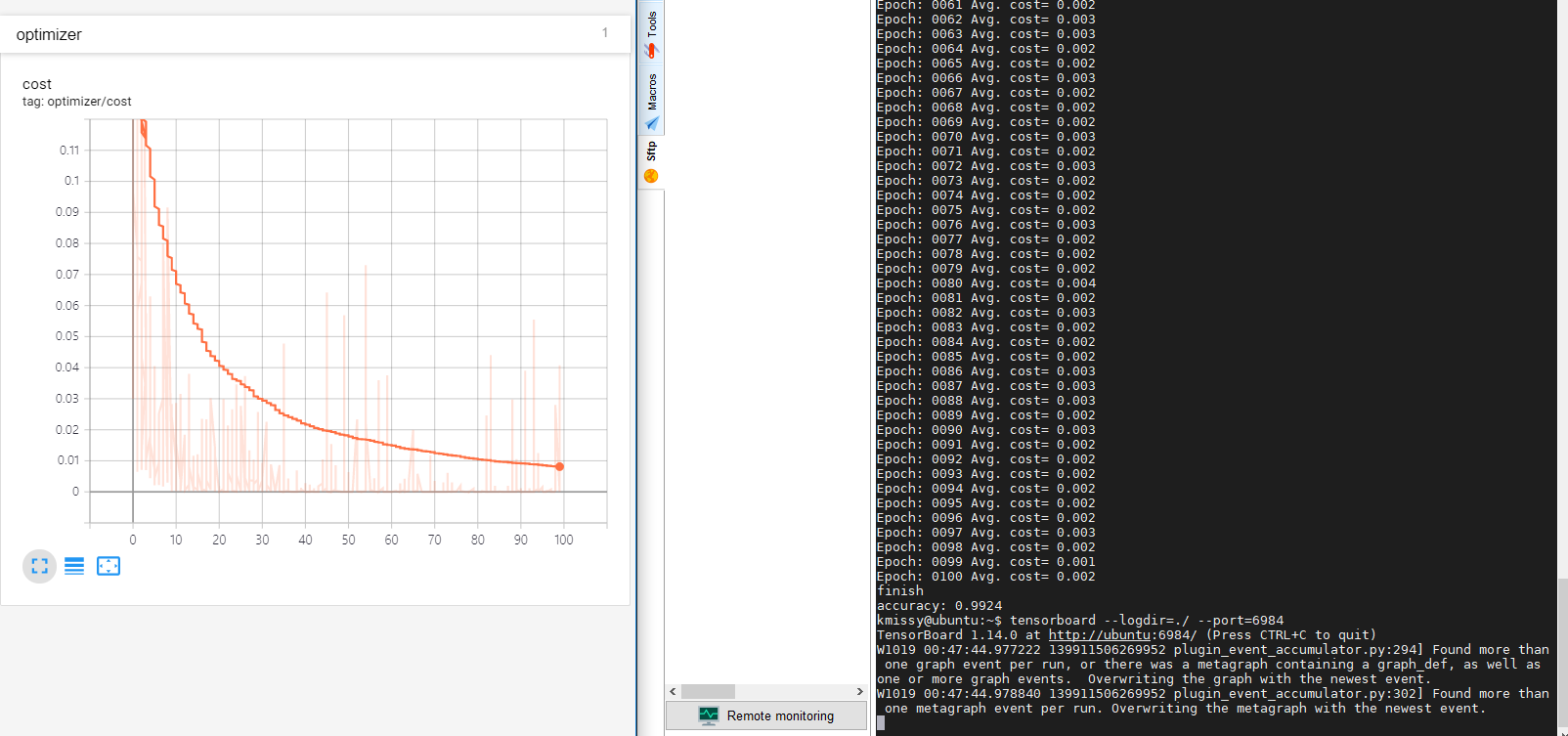Click the Remote monitoring monitor icon
Viewport: 1568px width, 736px height.
point(709,715)
